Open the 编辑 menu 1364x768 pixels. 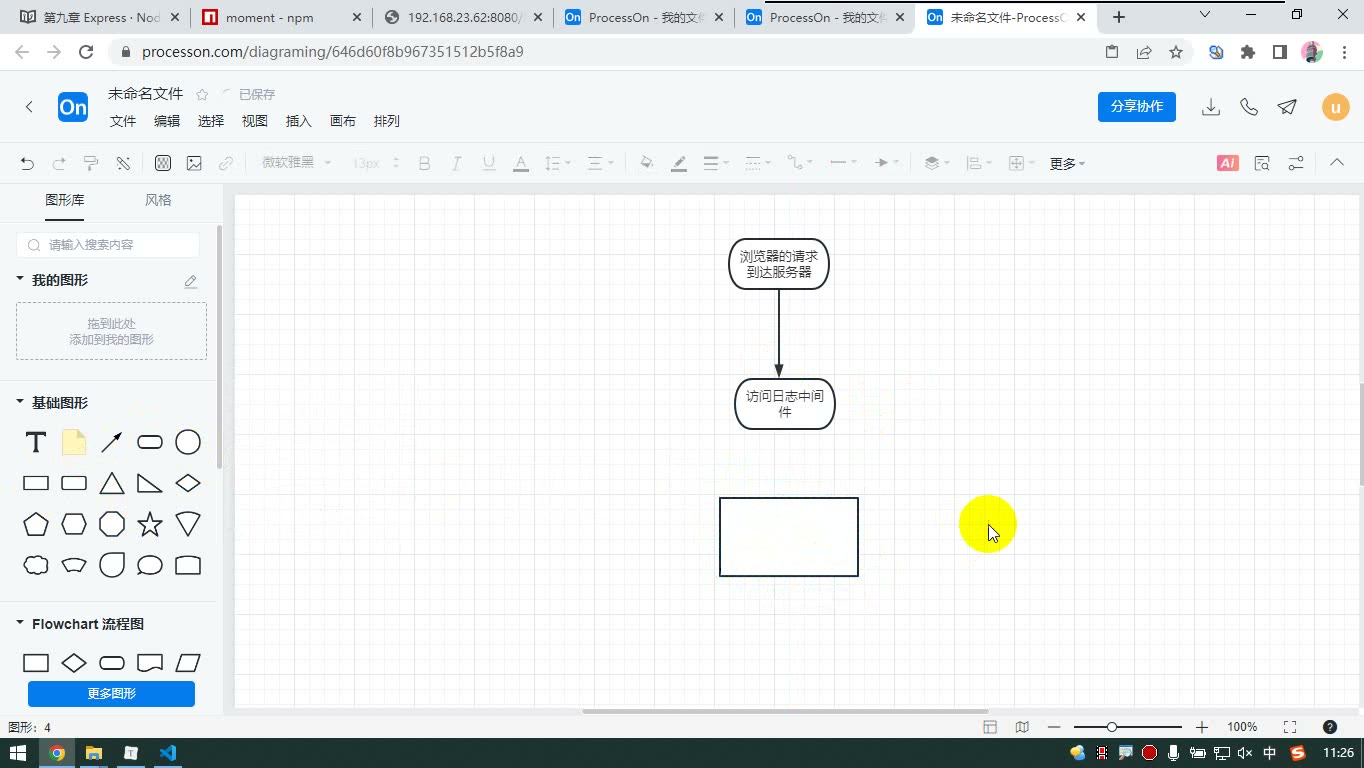click(x=167, y=121)
